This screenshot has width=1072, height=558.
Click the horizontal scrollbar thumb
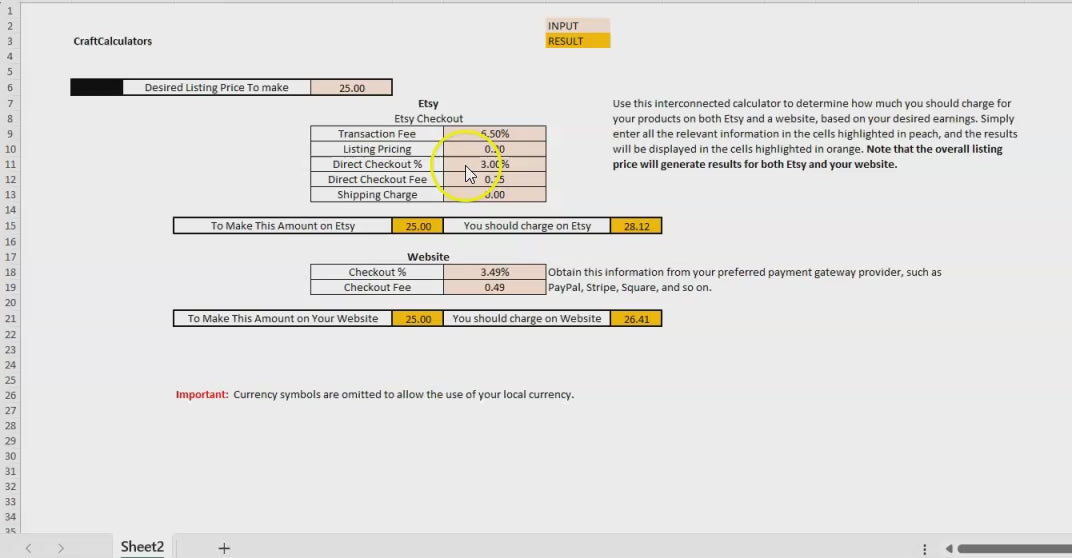coord(1012,548)
